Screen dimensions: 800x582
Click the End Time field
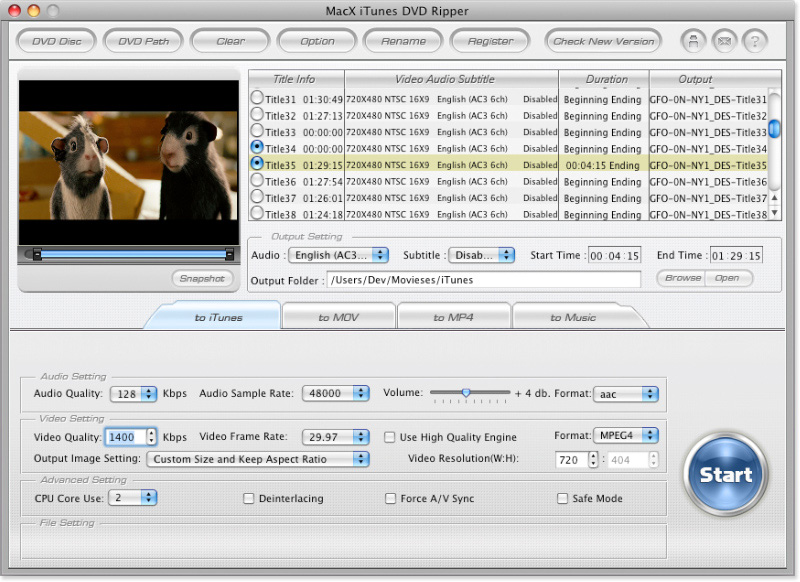pos(736,256)
